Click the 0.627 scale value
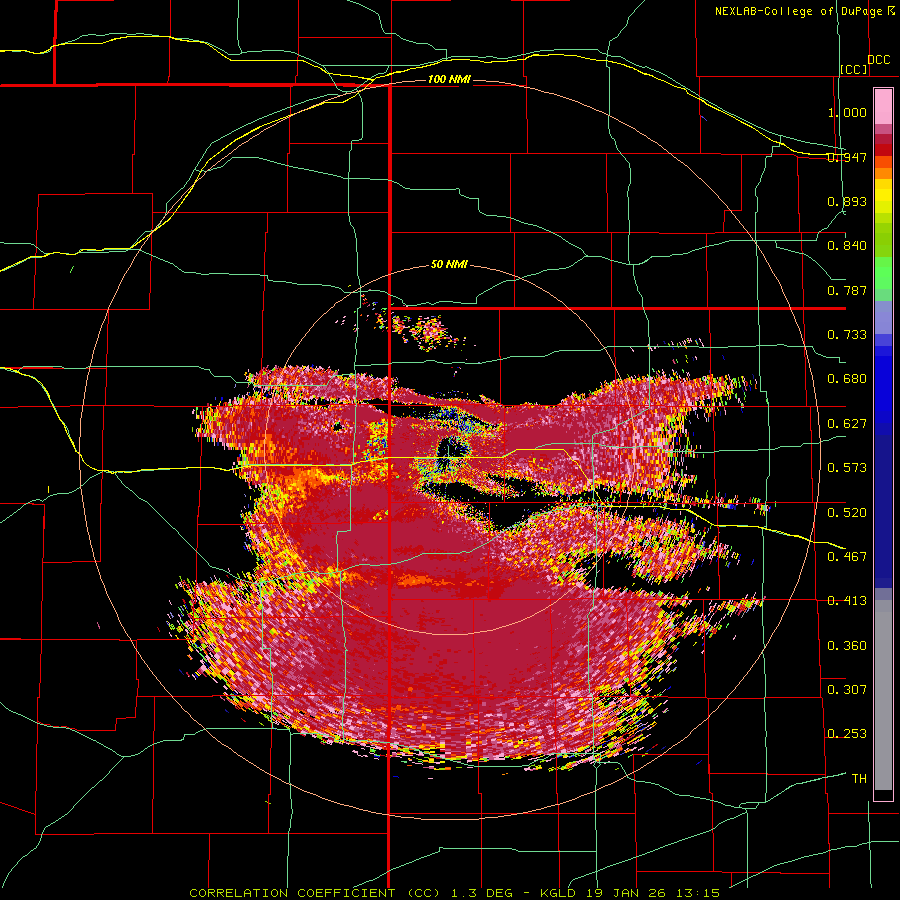Image resolution: width=900 pixels, height=900 pixels. (x=847, y=424)
